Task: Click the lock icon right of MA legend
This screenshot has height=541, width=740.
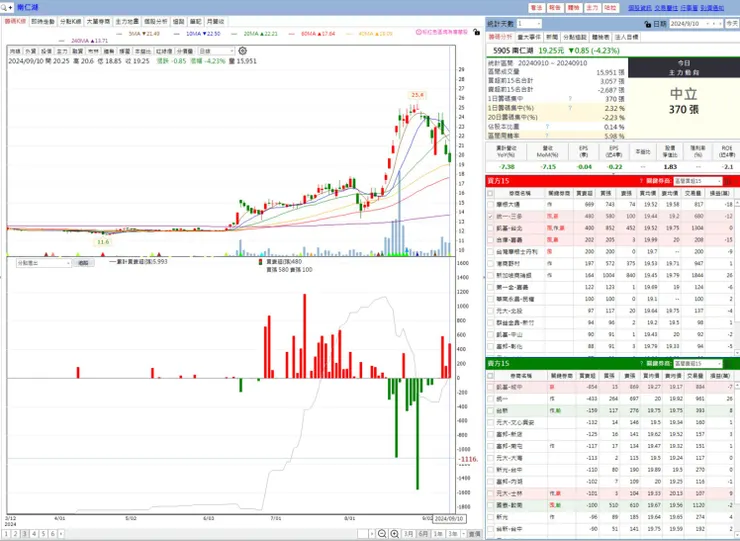Action: [476, 32]
